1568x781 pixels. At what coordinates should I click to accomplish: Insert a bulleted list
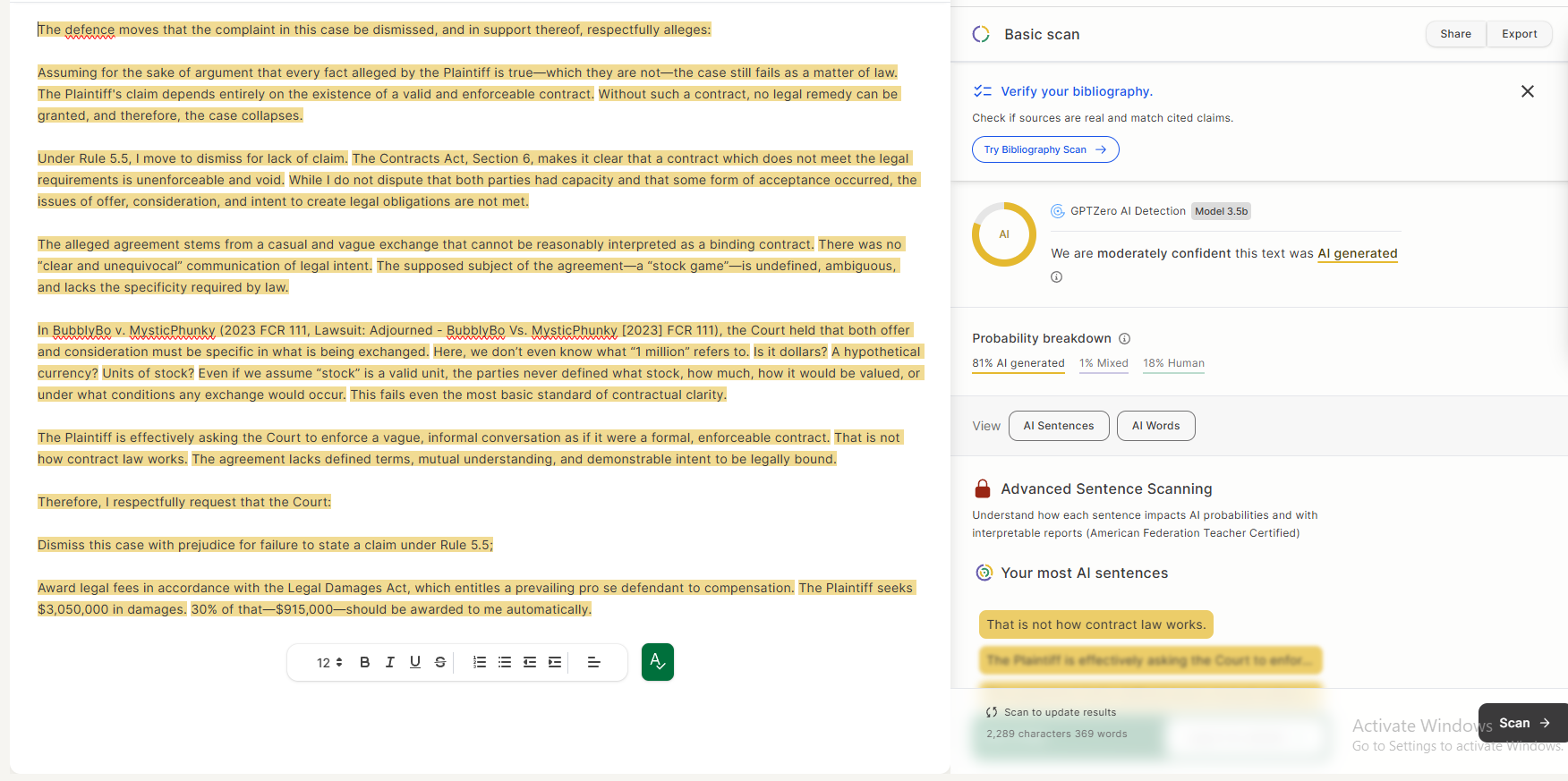pyautogui.click(x=505, y=662)
